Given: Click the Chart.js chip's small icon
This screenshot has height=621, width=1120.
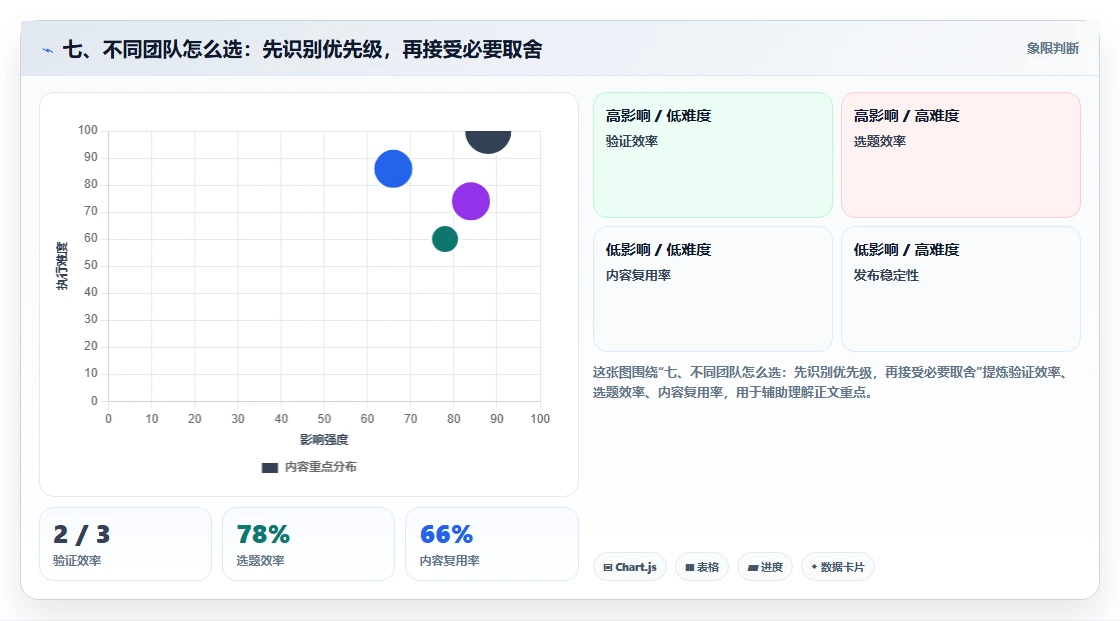Looking at the screenshot, I should point(608,567).
